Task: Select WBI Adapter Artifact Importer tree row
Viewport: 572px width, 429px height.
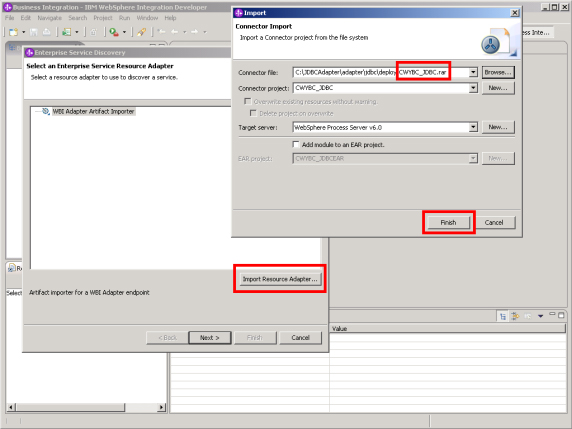Action: [x=93, y=111]
